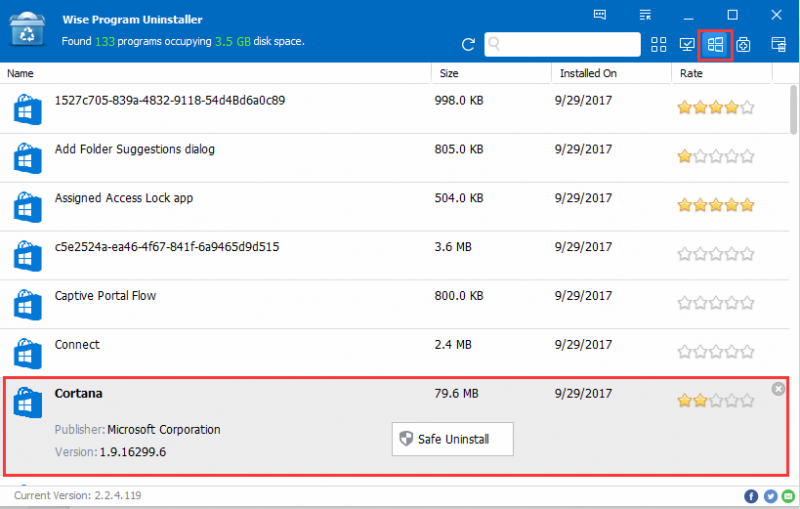Click the store icon of Add Folder Suggestions

coord(28,158)
